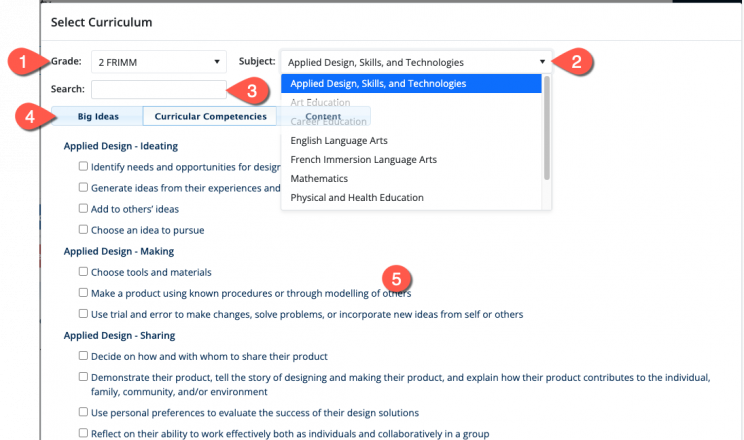The width and height of the screenshot is (744, 440).
Task: Click the 'Grade:' label text
Action: tap(66, 61)
